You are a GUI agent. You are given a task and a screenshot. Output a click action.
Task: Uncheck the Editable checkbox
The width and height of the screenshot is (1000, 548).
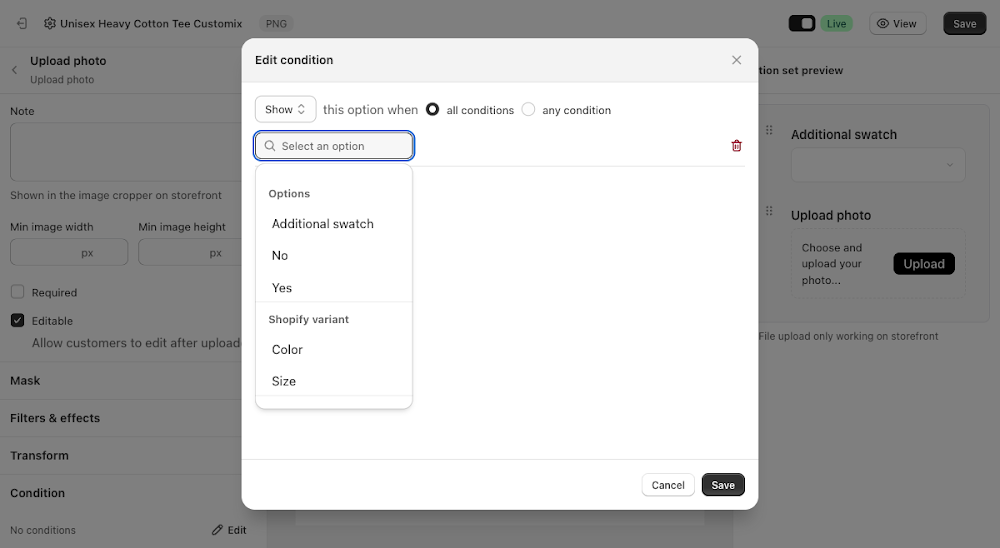click(x=18, y=320)
